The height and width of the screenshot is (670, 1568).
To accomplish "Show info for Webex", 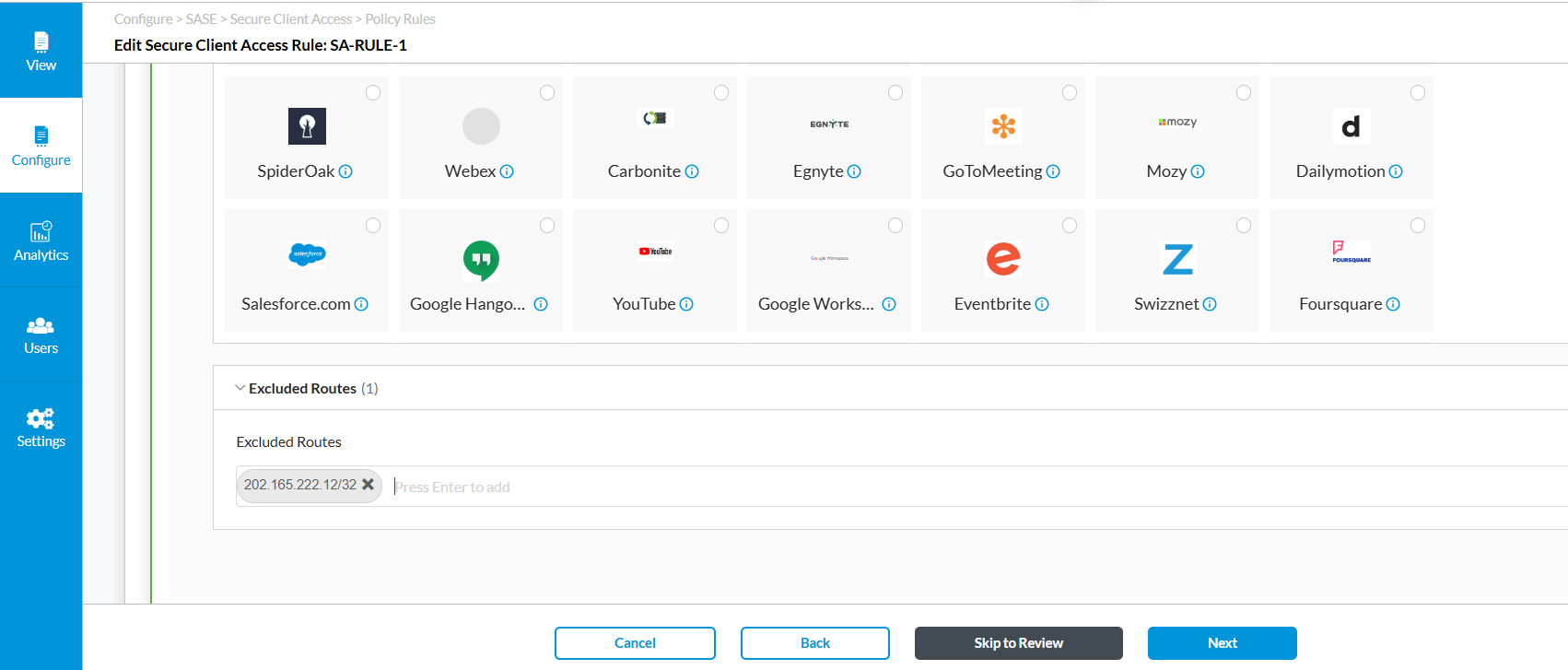I will [x=507, y=171].
